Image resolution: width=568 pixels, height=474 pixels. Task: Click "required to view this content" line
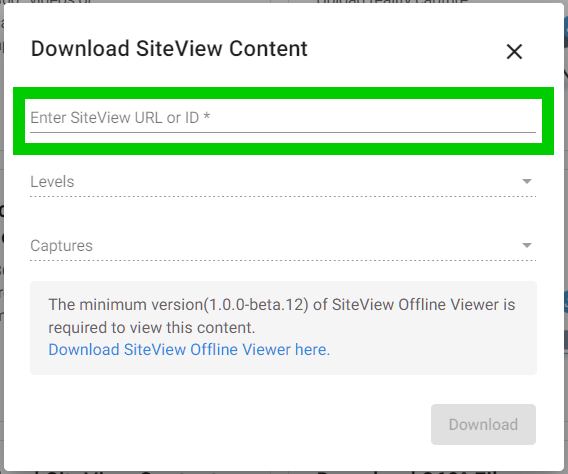click(x=152, y=328)
